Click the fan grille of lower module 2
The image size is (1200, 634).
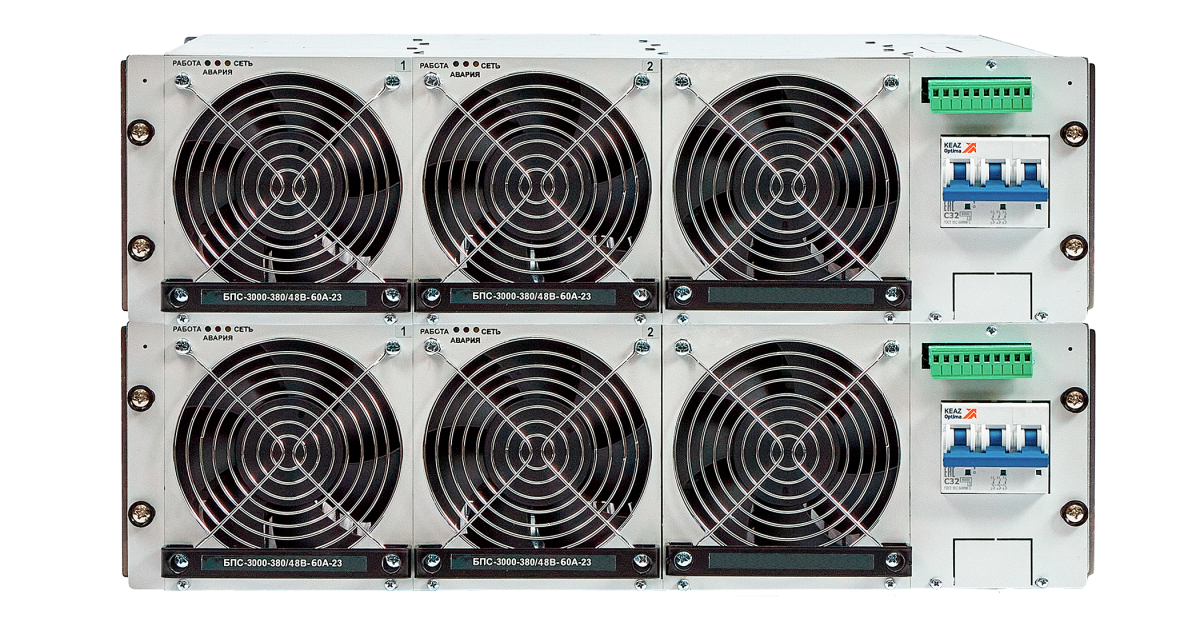536,448
